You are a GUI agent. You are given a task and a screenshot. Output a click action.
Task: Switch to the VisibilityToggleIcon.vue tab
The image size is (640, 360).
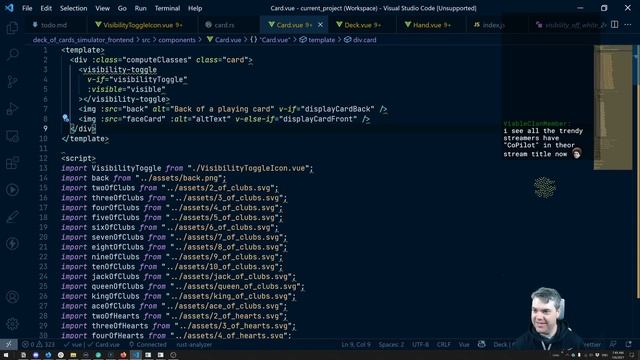coord(142,25)
